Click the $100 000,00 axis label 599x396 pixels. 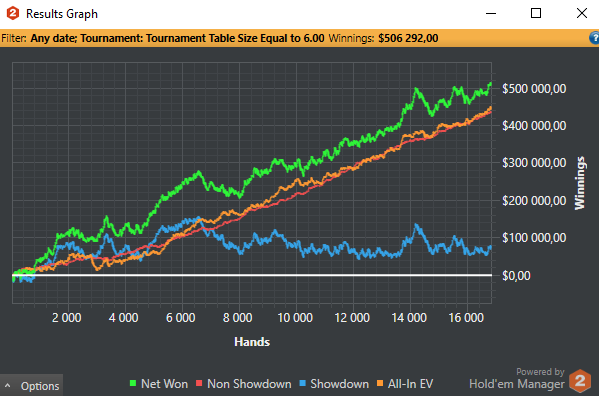(x=534, y=238)
